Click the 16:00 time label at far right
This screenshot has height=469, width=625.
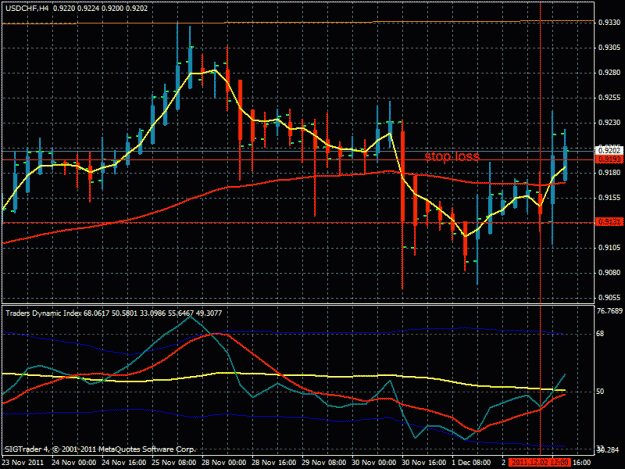point(582,462)
